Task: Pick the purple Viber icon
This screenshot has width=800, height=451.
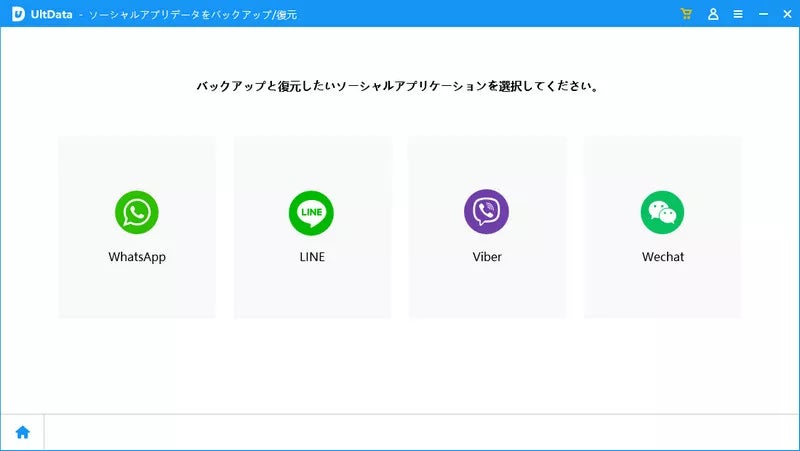Action: pos(486,212)
